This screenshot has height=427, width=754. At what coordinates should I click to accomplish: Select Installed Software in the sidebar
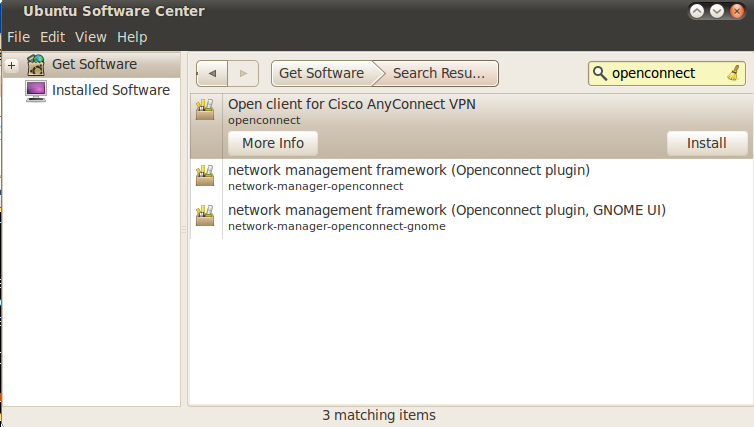tap(111, 90)
